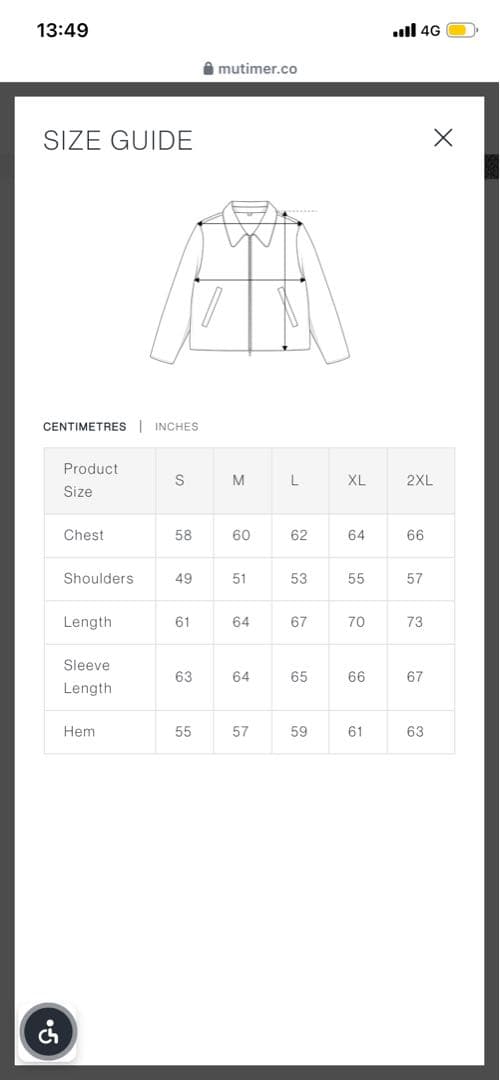
Task: Tap the Sleeve Length row label
Action: (87, 676)
